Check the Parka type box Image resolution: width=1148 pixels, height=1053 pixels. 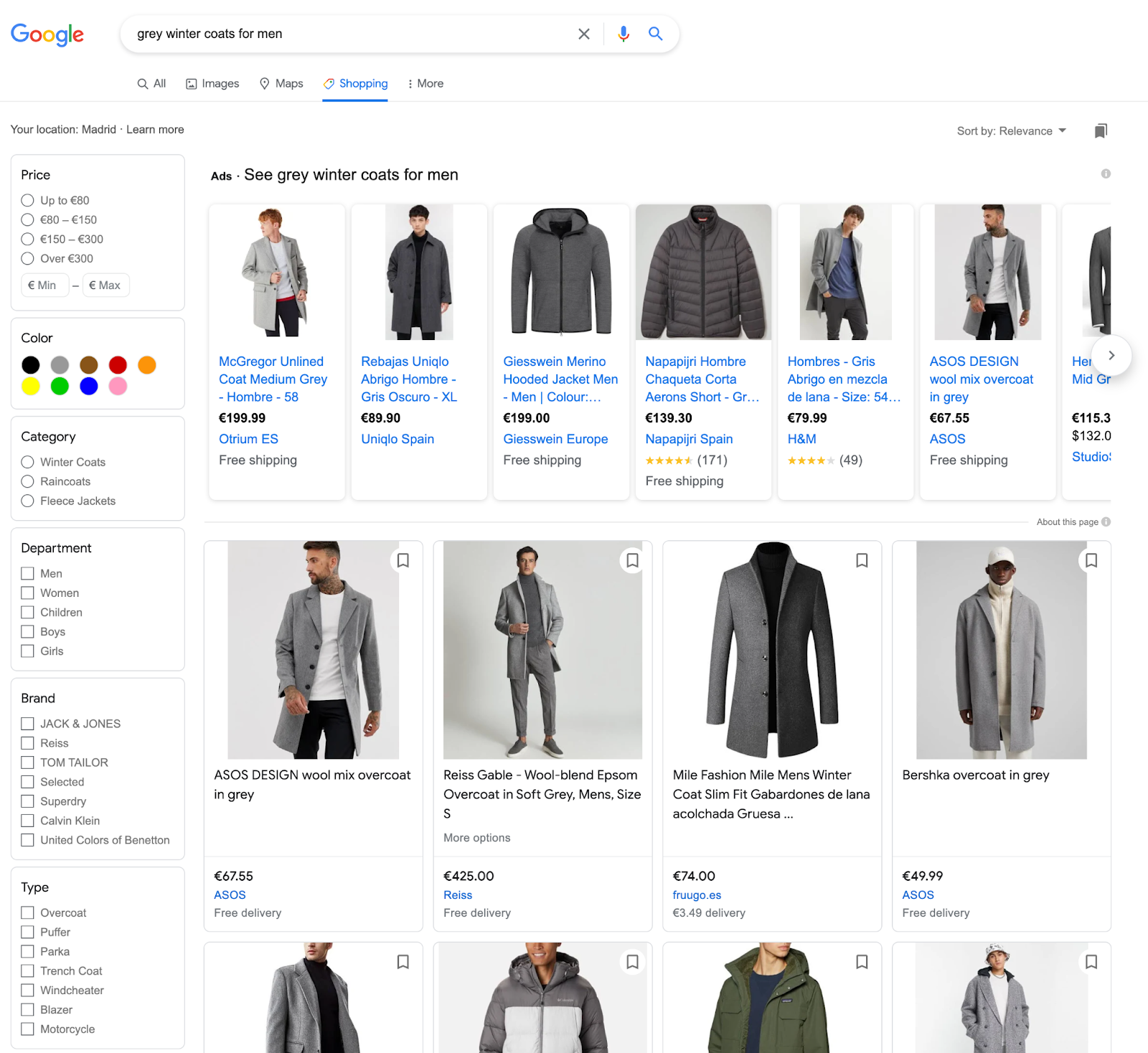pyautogui.click(x=28, y=951)
